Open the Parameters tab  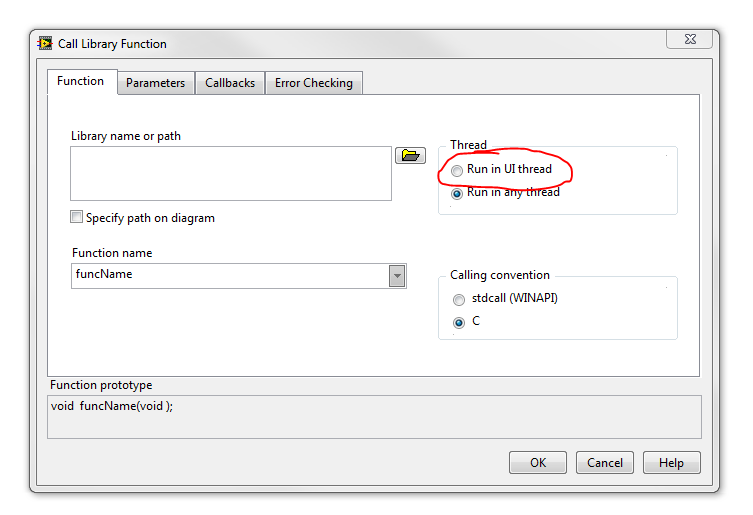pyautogui.click(x=155, y=83)
